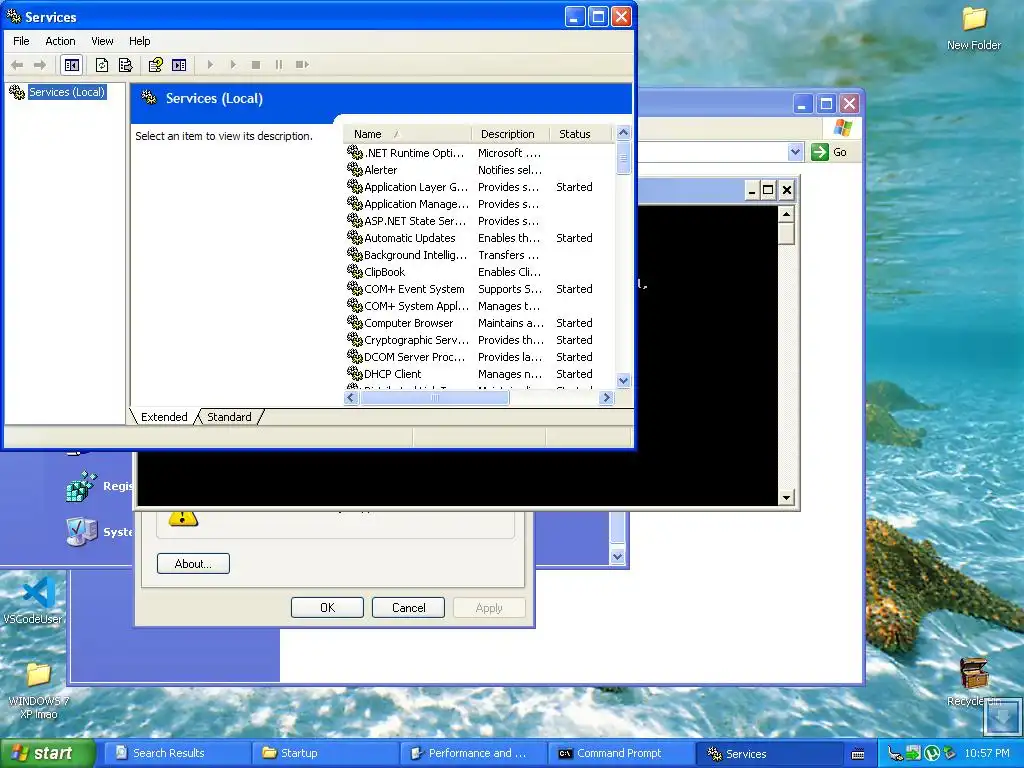Open the New Folder desktop icon
Image resolution: width=1024 pixels, height=768 pixels.
[974, 27]
